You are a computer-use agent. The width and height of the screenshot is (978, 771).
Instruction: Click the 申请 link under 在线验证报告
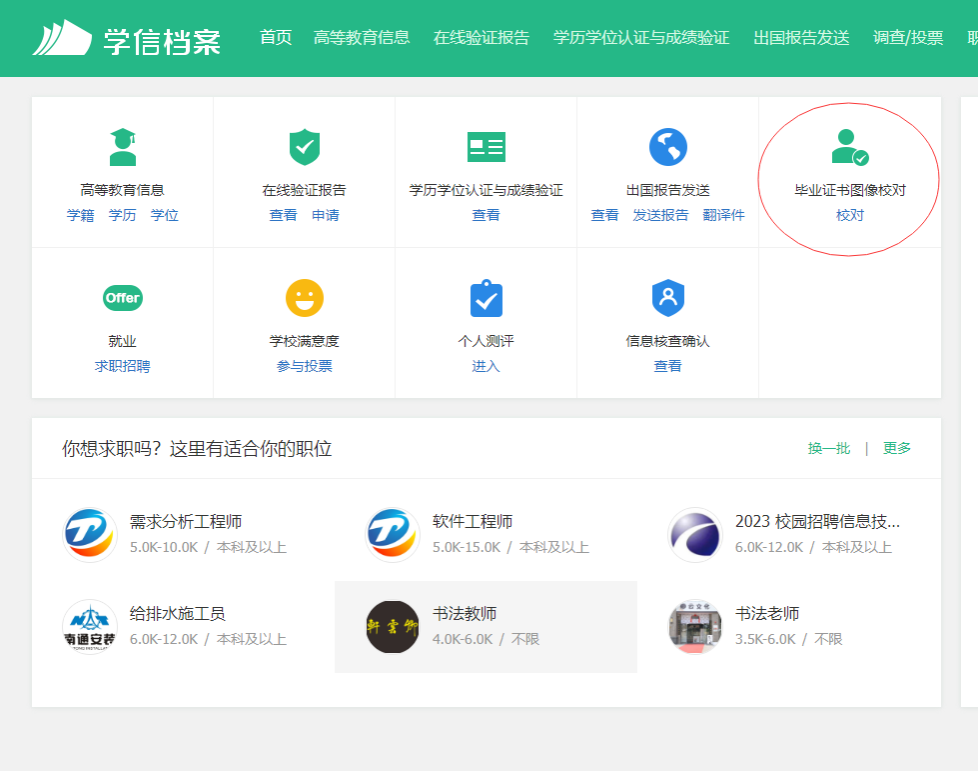click(x=325, y=215)
